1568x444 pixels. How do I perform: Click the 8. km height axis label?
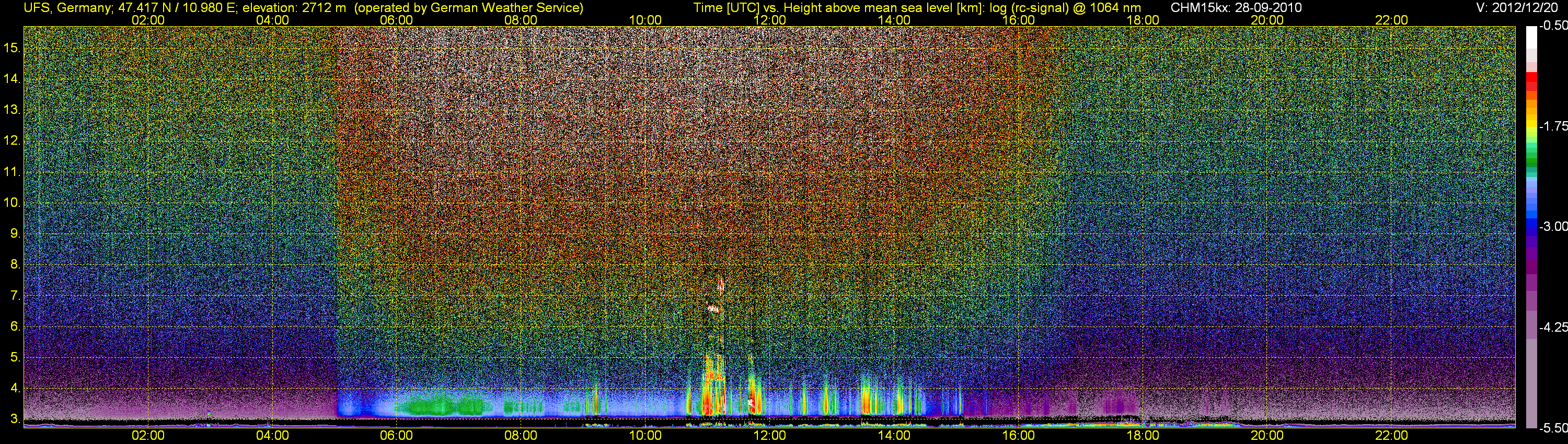tap(15, 265)
